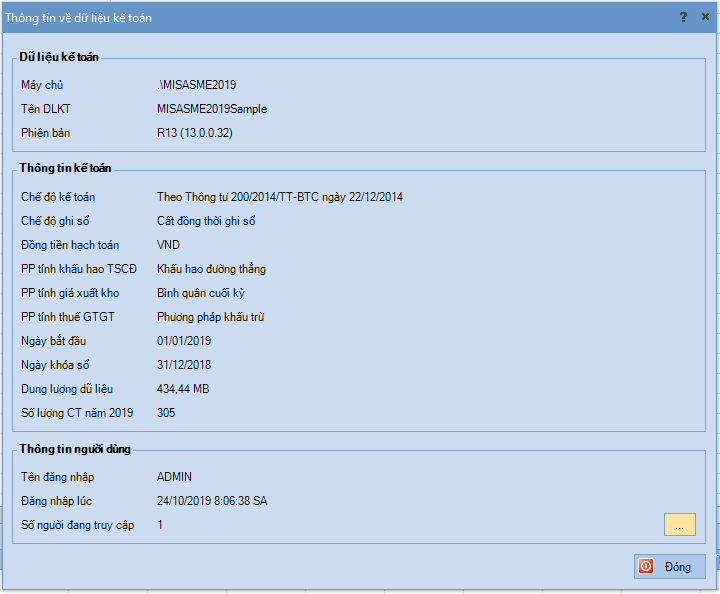This screenshot has width=720, height=594.
Task: Click the Phiên bản label
Action: 45,133
